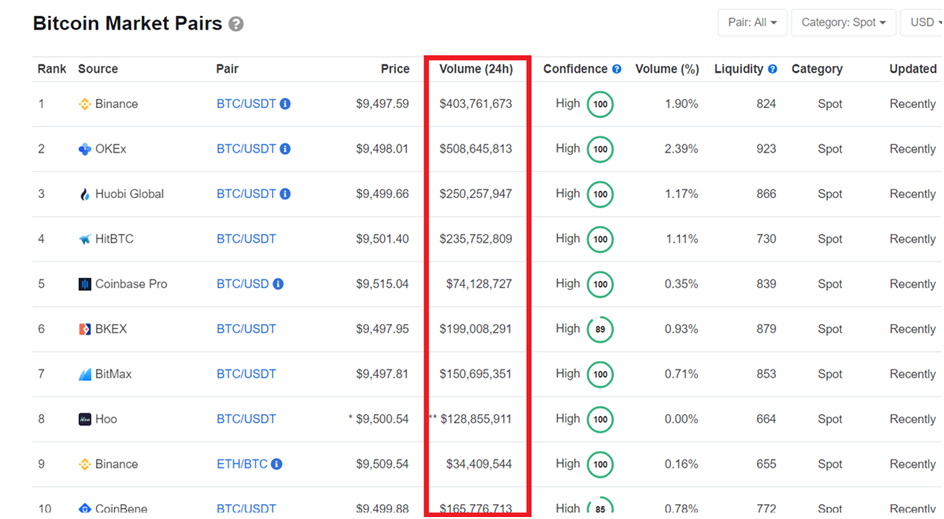Sort by the Category column header
944x519 pixels.
click(x=817, y=69)
